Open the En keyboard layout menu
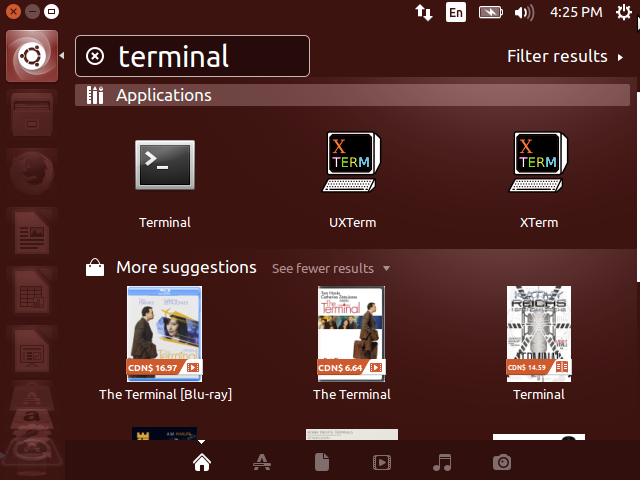This screenshot has width=640, height=480. [455, 13]
